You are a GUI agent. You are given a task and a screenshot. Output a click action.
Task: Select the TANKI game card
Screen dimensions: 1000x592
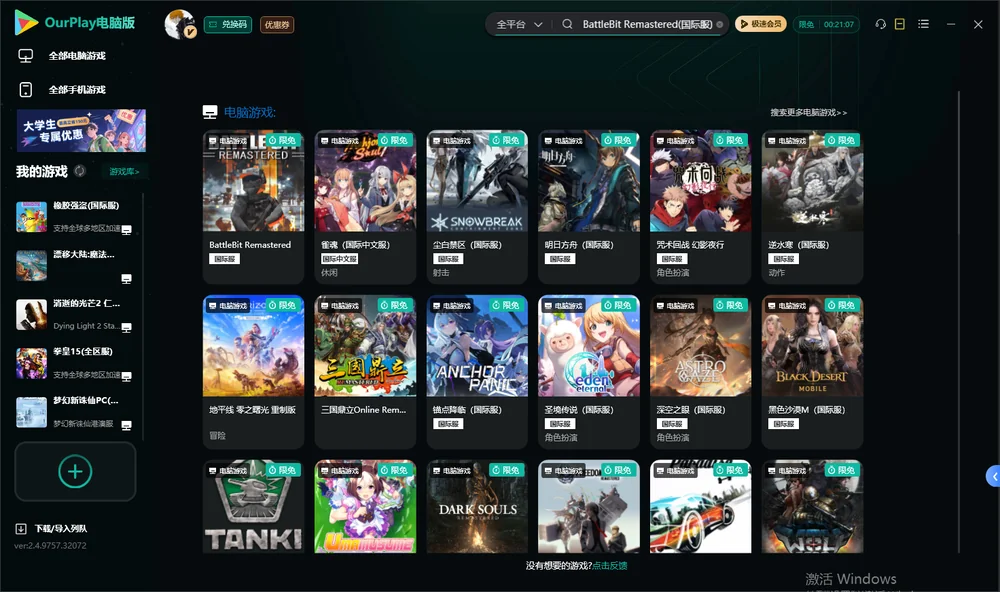click(x=253, y=507)
